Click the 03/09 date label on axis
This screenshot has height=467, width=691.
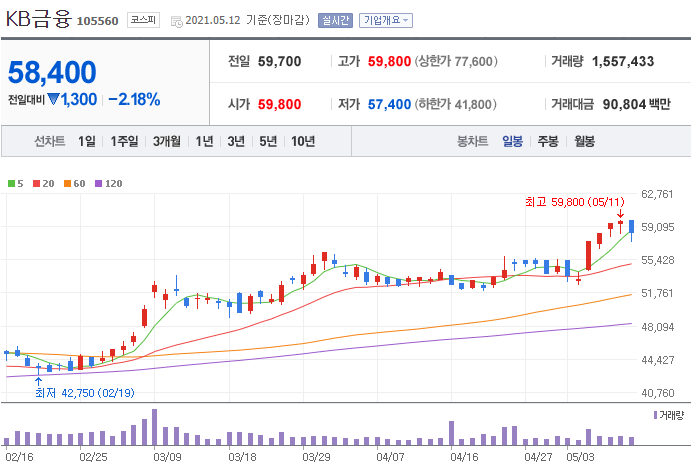pyautogui.click(x=167, y=457)
